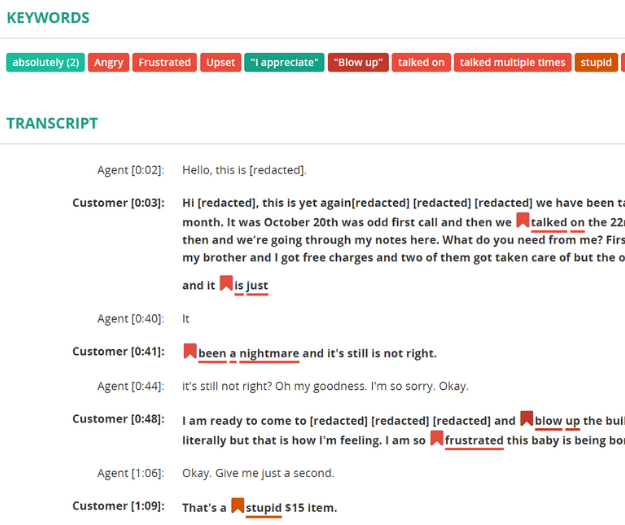Click the agent line "Okay. Give me just a second."
This screenshot has width=625, height=525.
click(x=258, y=473)
